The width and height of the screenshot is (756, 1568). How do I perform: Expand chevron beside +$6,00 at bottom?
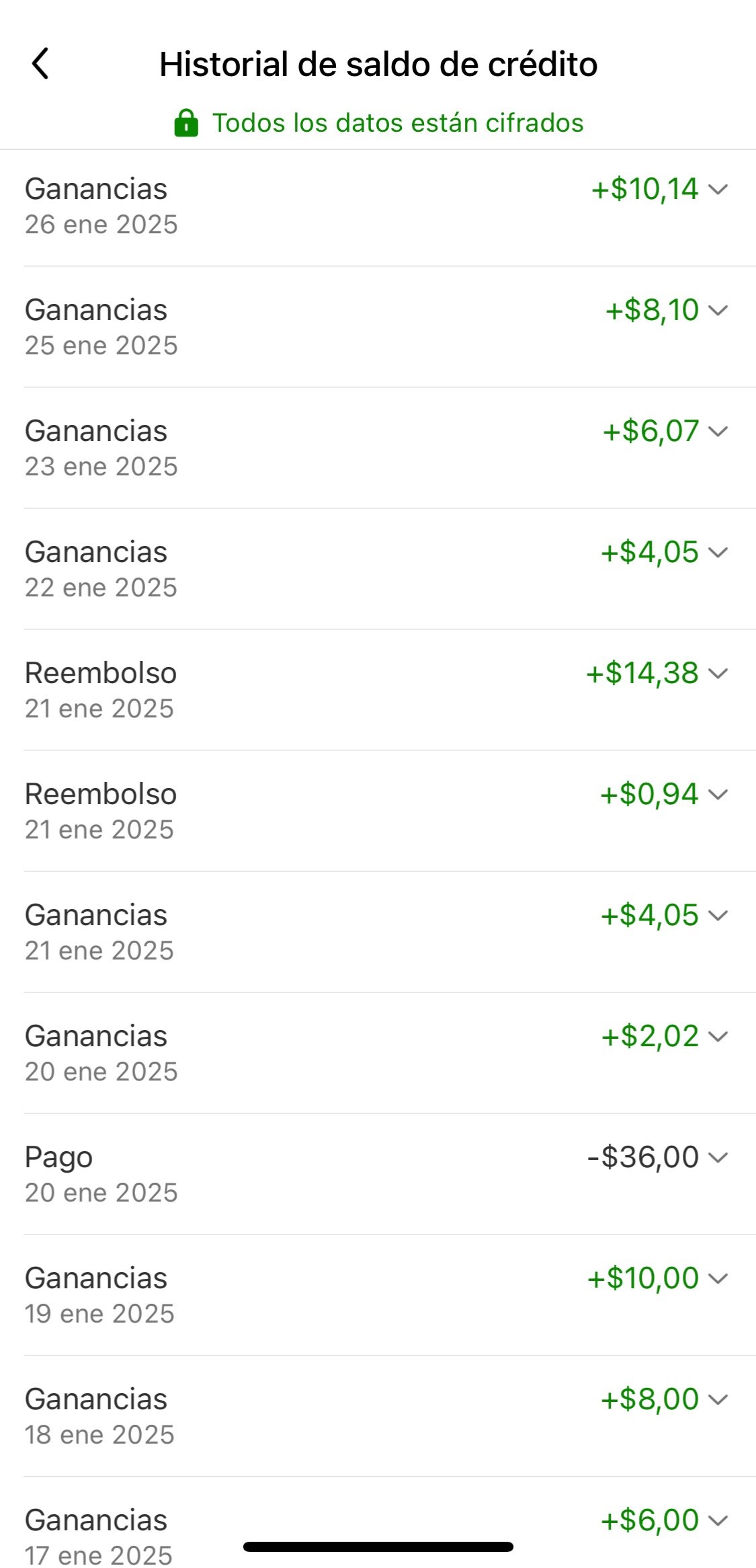[718, 1521]
